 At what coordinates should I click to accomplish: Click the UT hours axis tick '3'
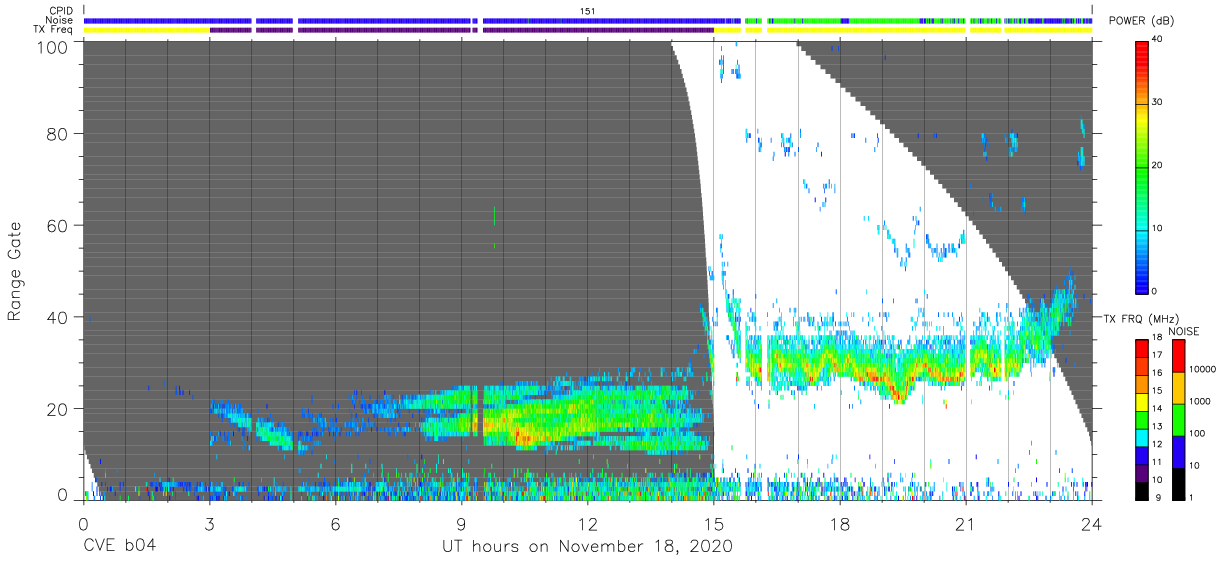click(209, 524)
